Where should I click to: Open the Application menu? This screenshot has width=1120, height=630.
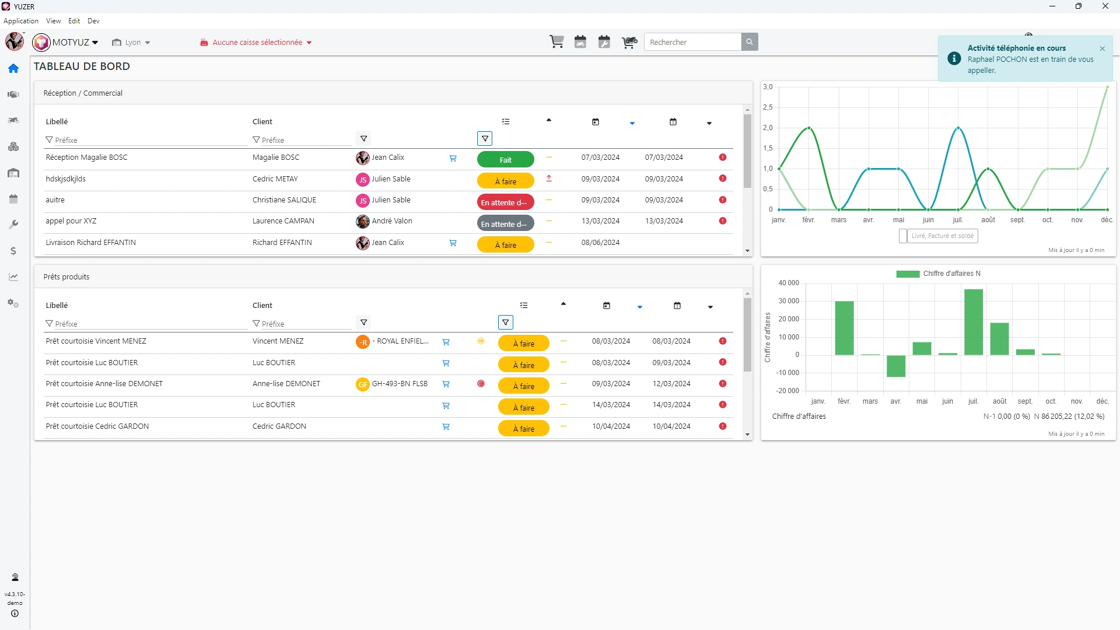pos(21,21)
